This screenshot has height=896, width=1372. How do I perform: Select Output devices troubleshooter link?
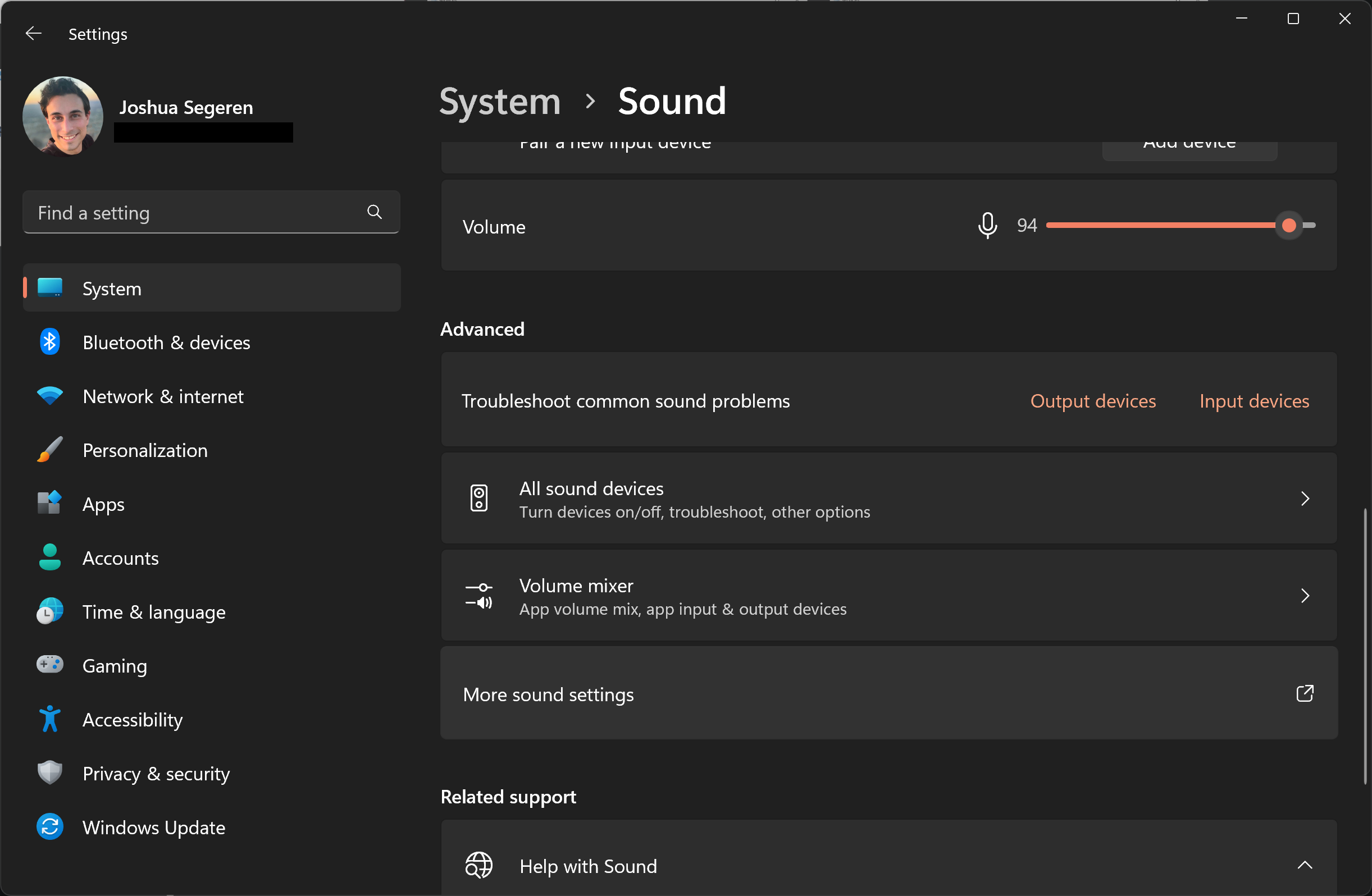tap(1092, 401)
